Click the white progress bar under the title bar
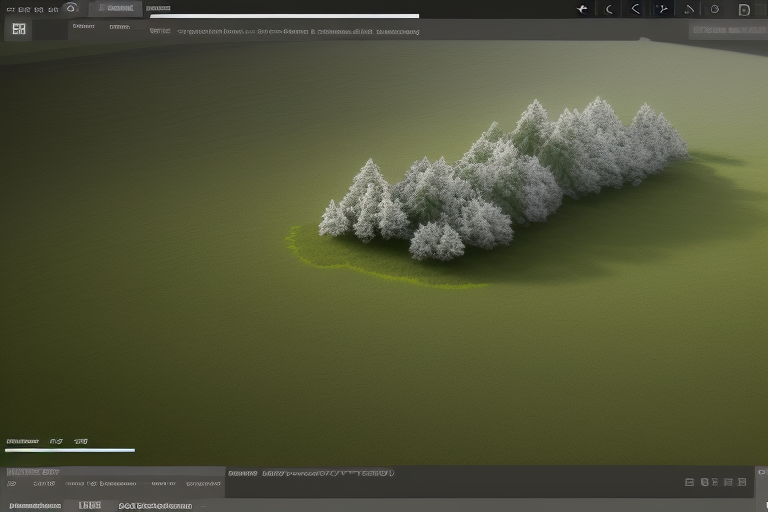 284,16
